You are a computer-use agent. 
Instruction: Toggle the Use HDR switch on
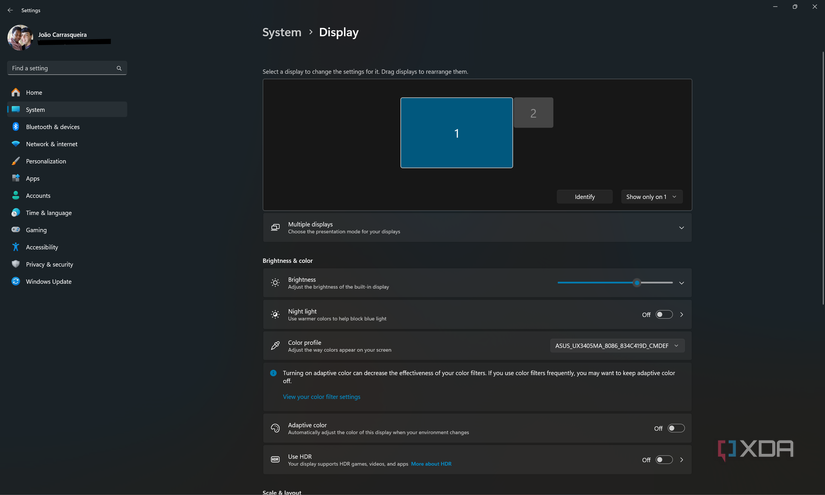pos(664,460)
